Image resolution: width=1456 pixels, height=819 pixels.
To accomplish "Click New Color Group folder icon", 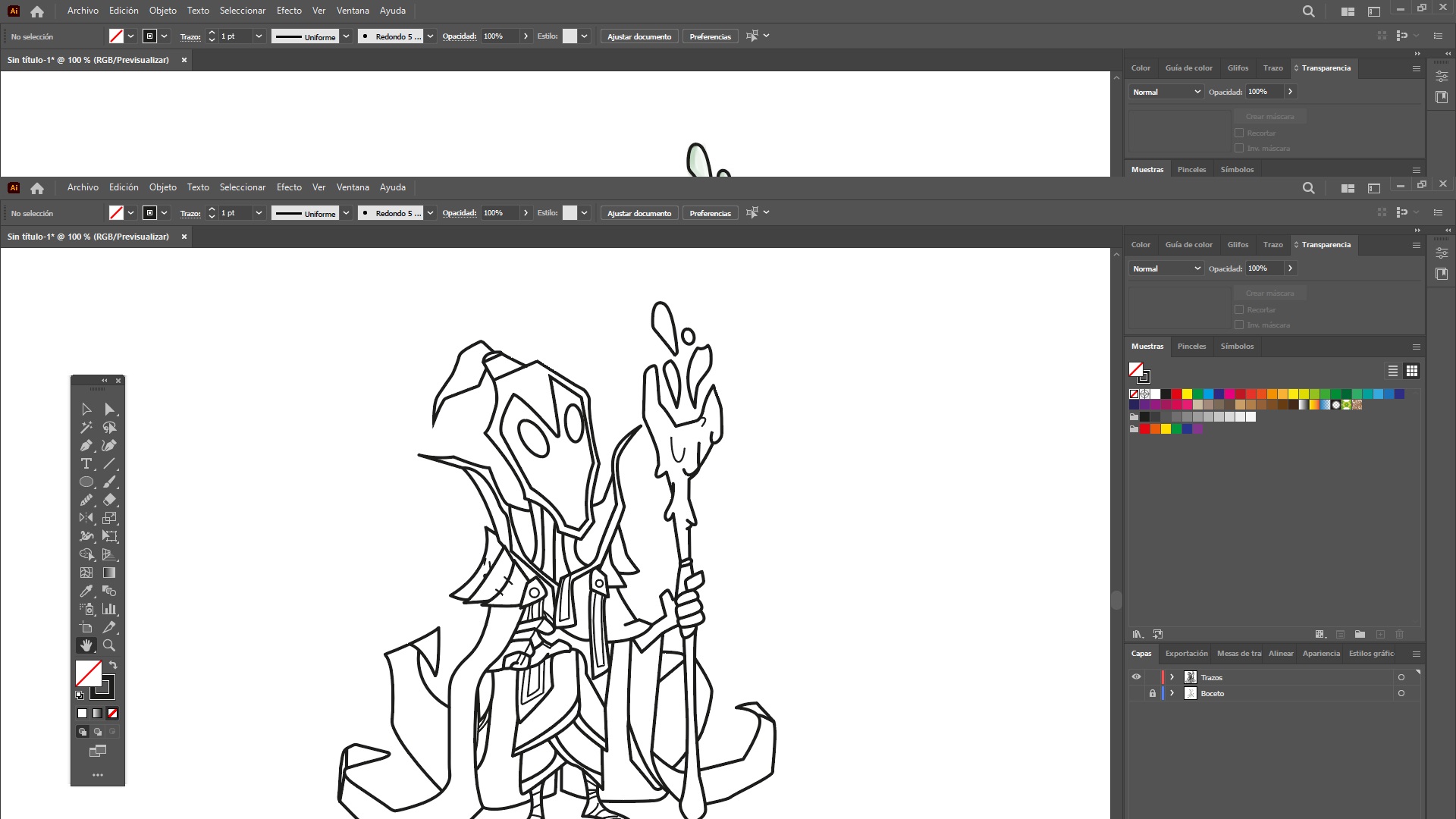I will 1360,635.
